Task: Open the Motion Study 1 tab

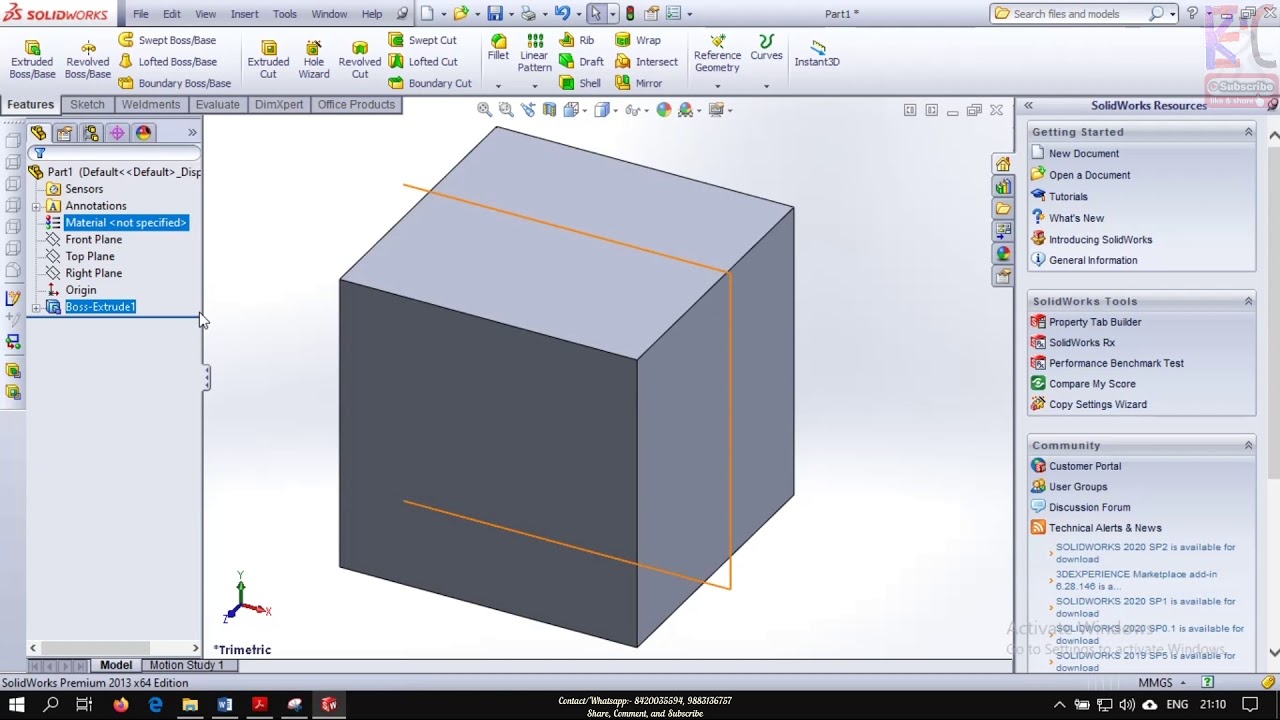Action: 187,665
